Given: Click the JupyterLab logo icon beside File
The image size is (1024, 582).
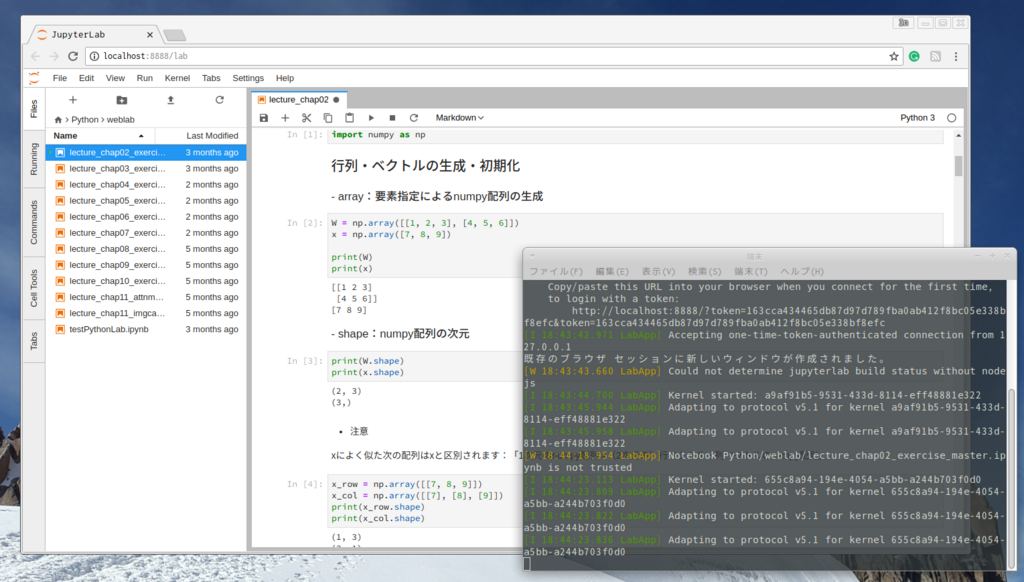Looking at the screenshot, I should click(34, 78).
